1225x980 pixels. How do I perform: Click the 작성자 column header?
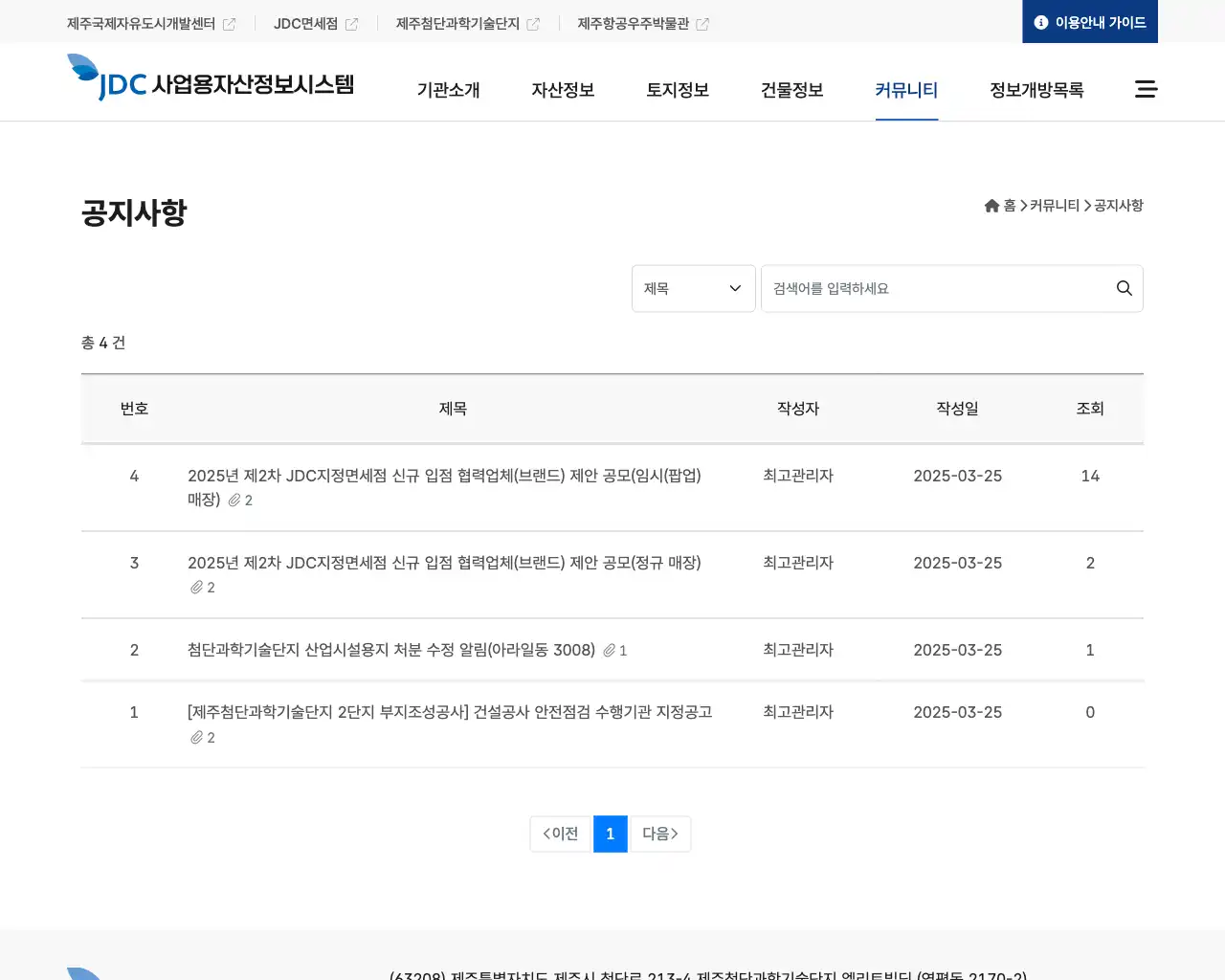point(798,409)
